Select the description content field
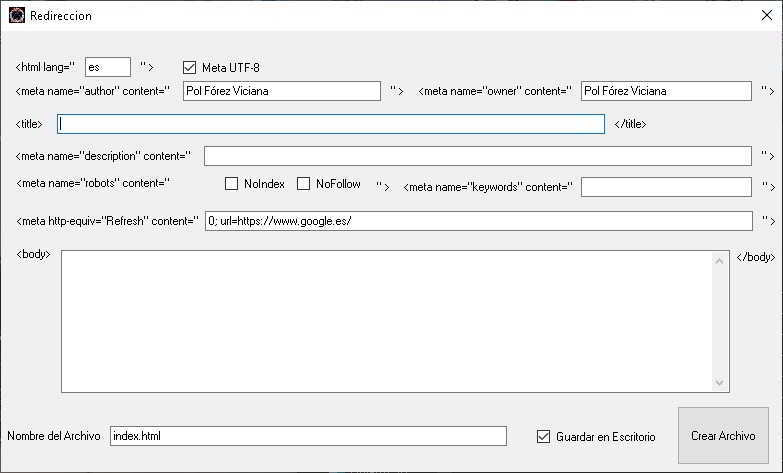This screenshot has width=783, height=473. (x=477, y=156)
